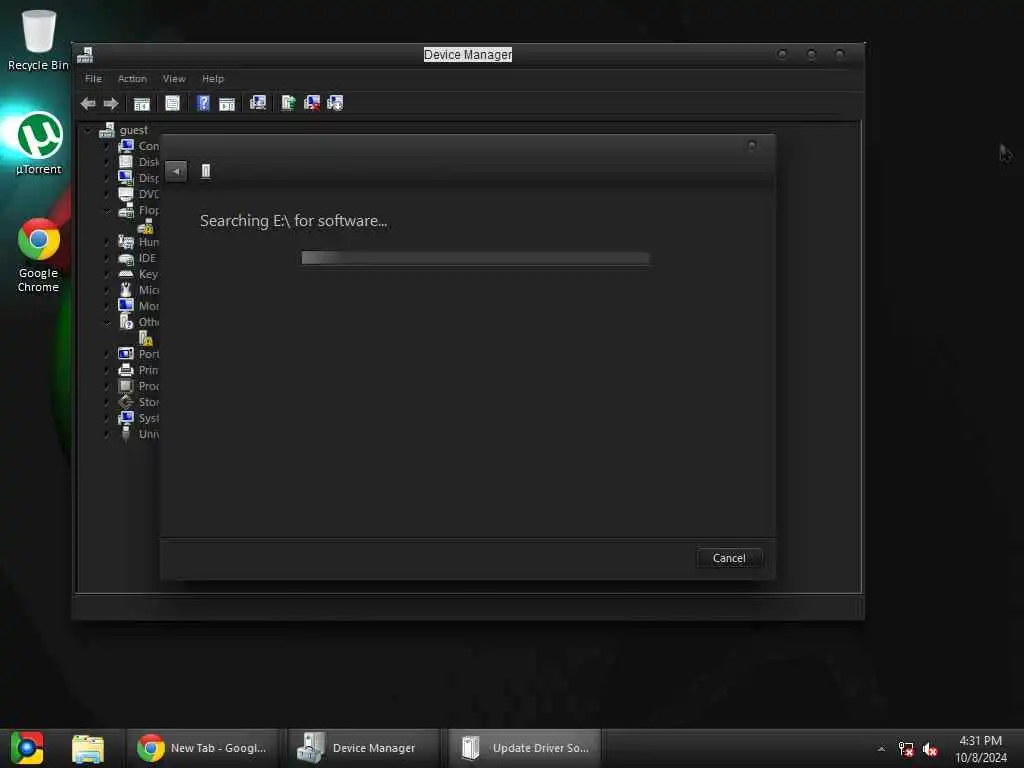
Task: Open the Google Chrome desktop shortcut
Action: tap(39, 255)
